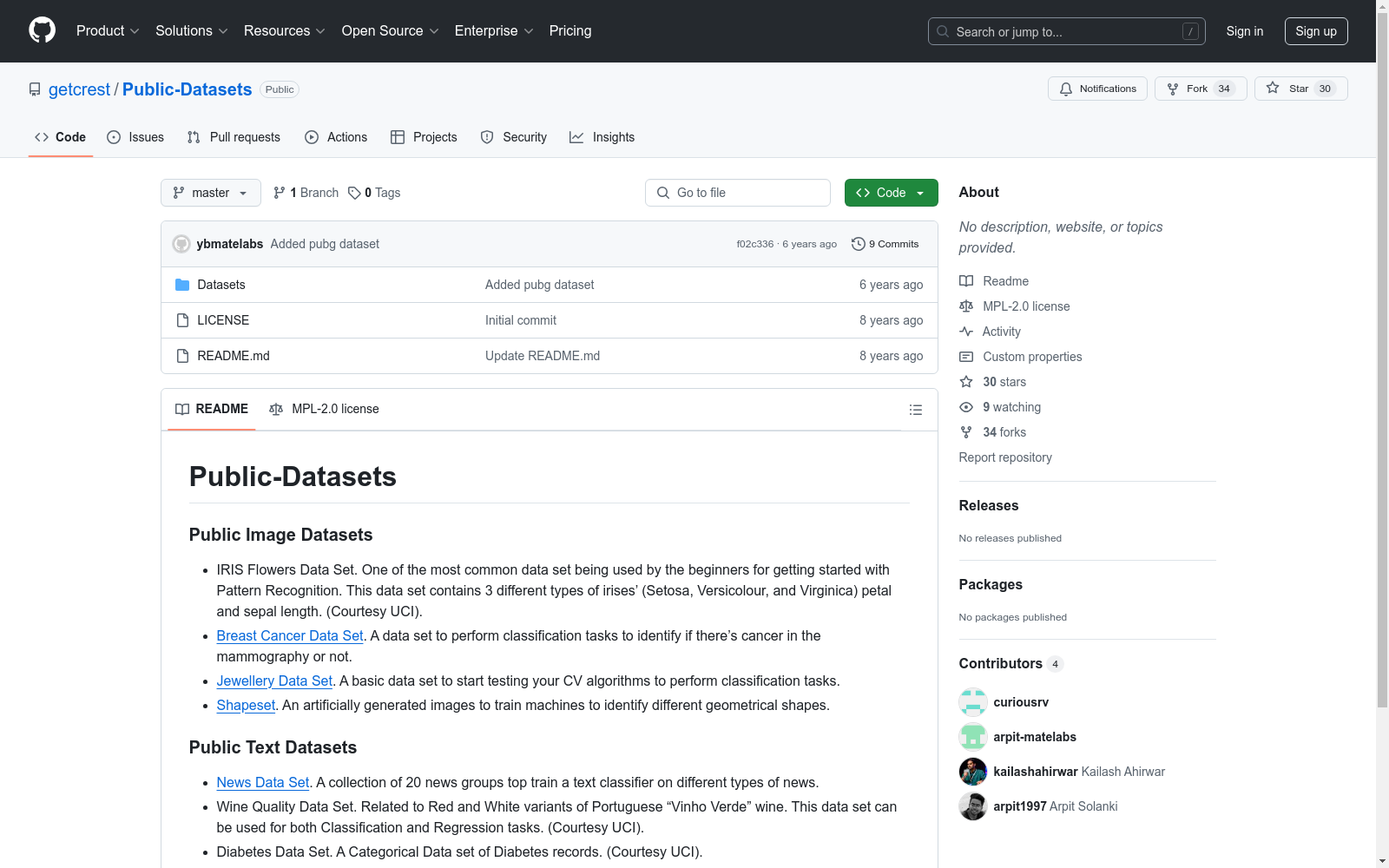Screen dimensions: 1389x868
Task: Switch to the Actions tab
Action: tap(336, 137)
